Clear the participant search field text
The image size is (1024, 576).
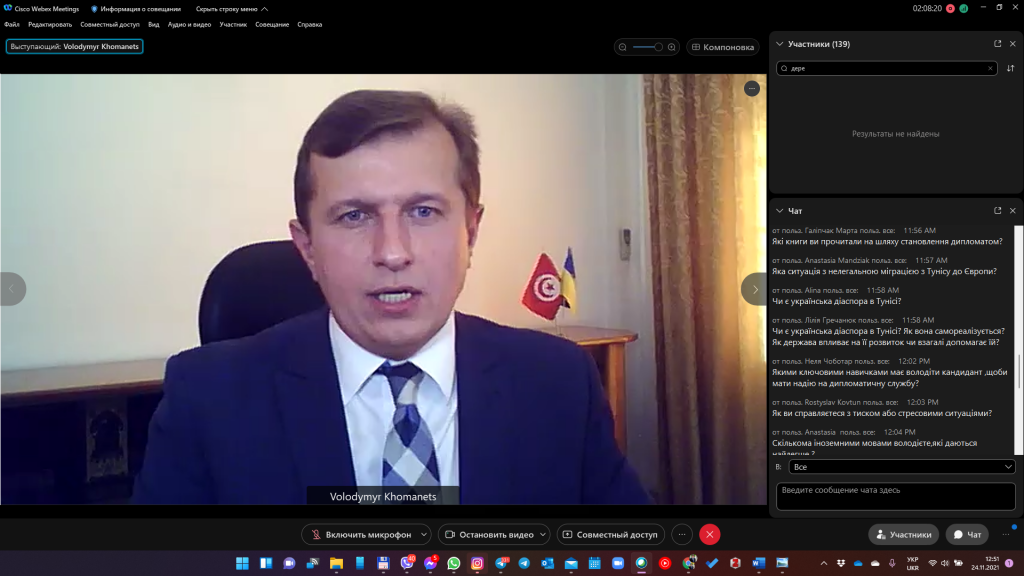tap(990, 69)
